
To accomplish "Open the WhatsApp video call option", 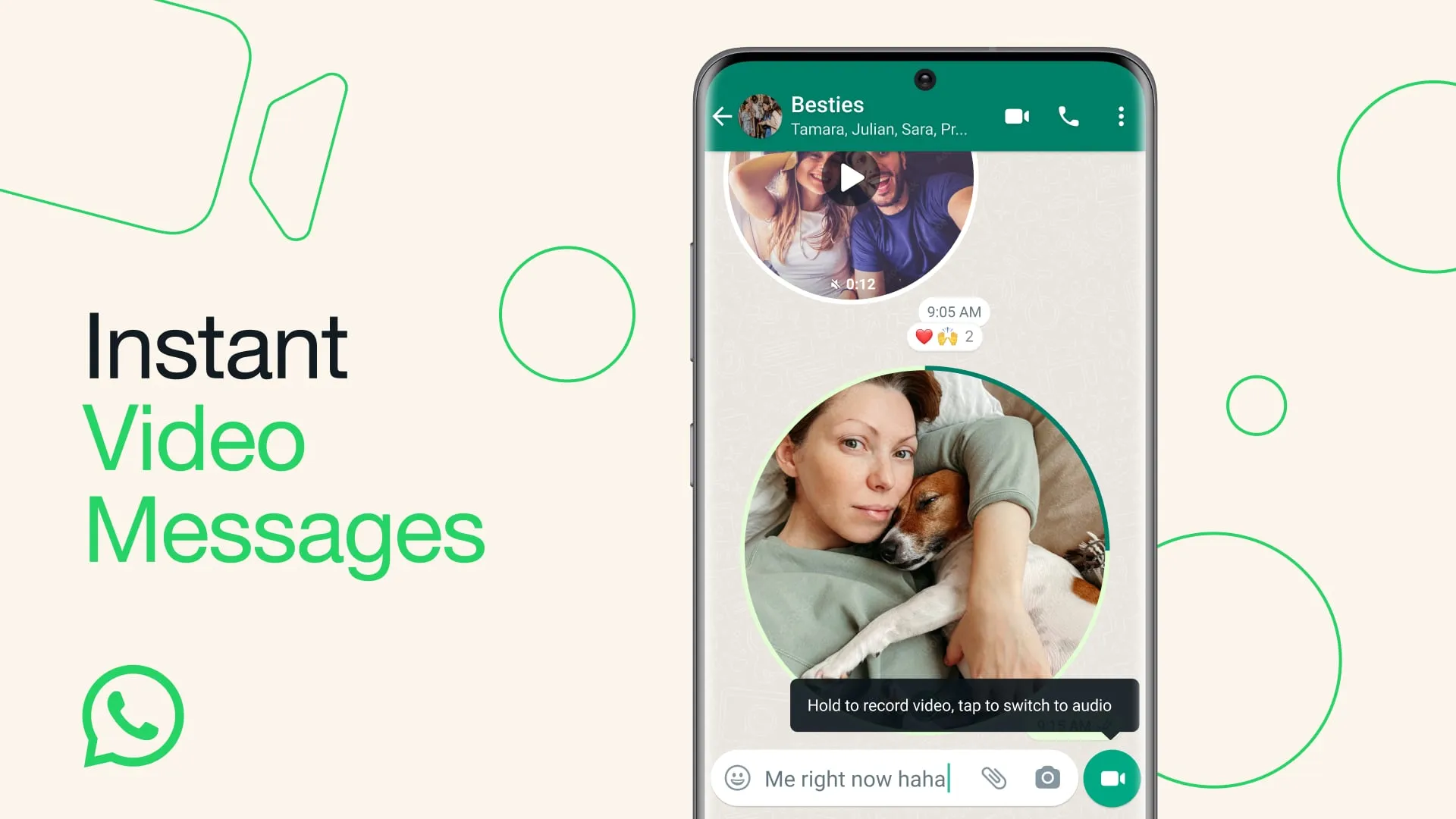I will [x=1017, y=116].
